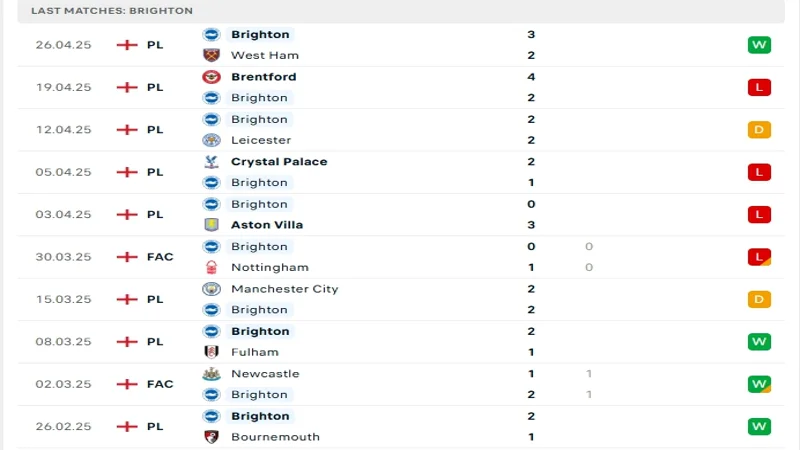Click green W badge for West Ham match

759,45
